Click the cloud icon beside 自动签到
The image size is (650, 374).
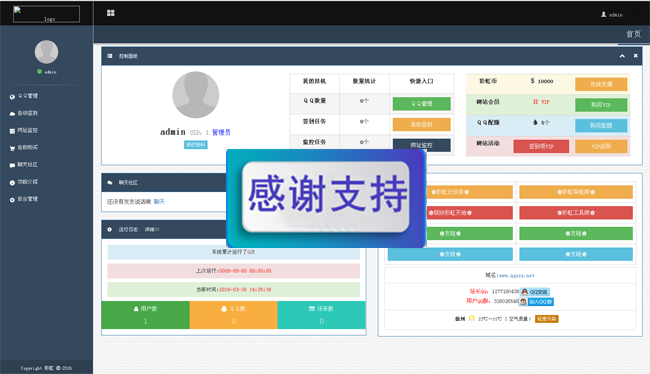click(12, 114)
